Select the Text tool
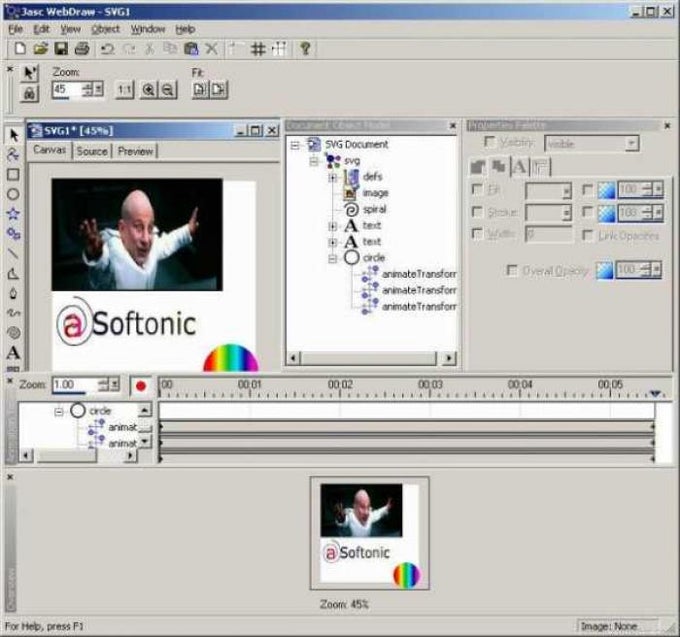Viewport: 680px width, 637px height. [13, 353]
